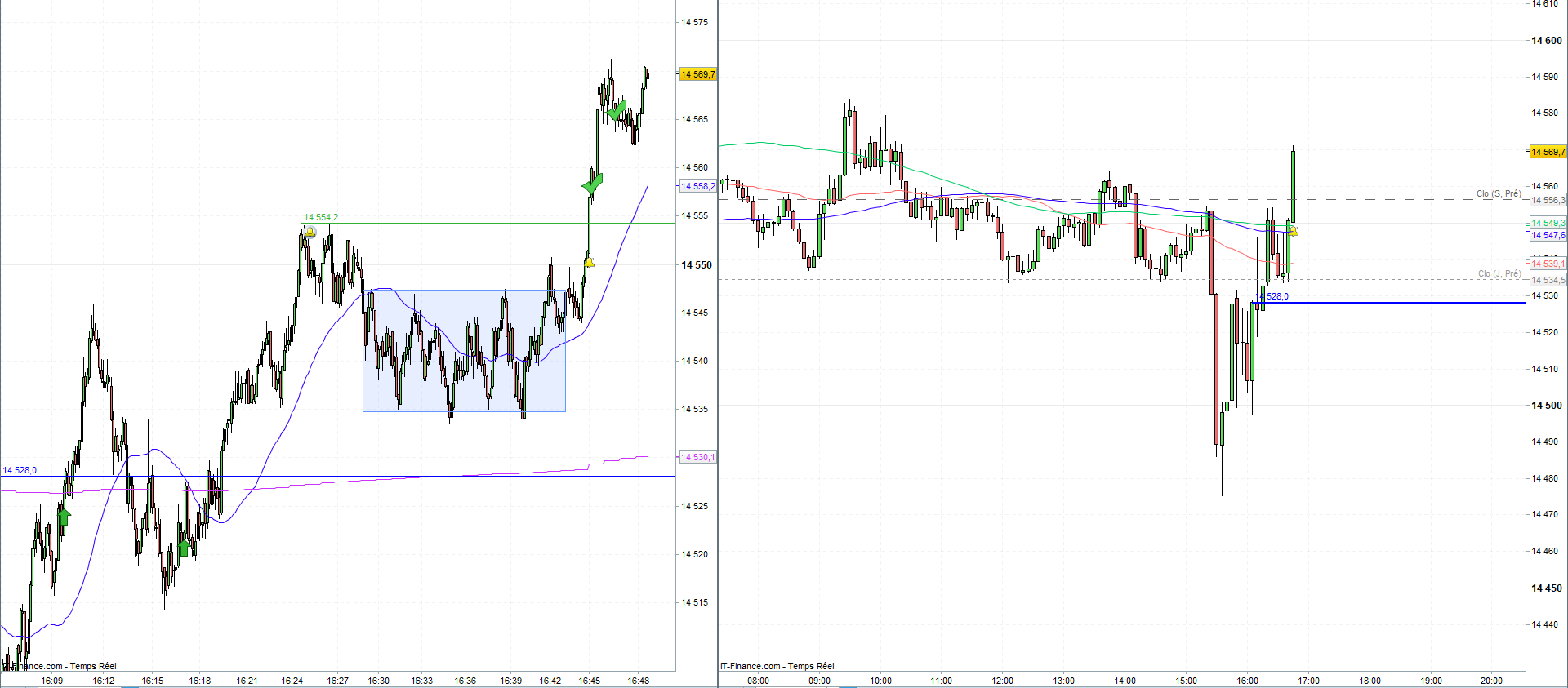Click the 16:00 label on the right time axis

[x=1247, y=681]
